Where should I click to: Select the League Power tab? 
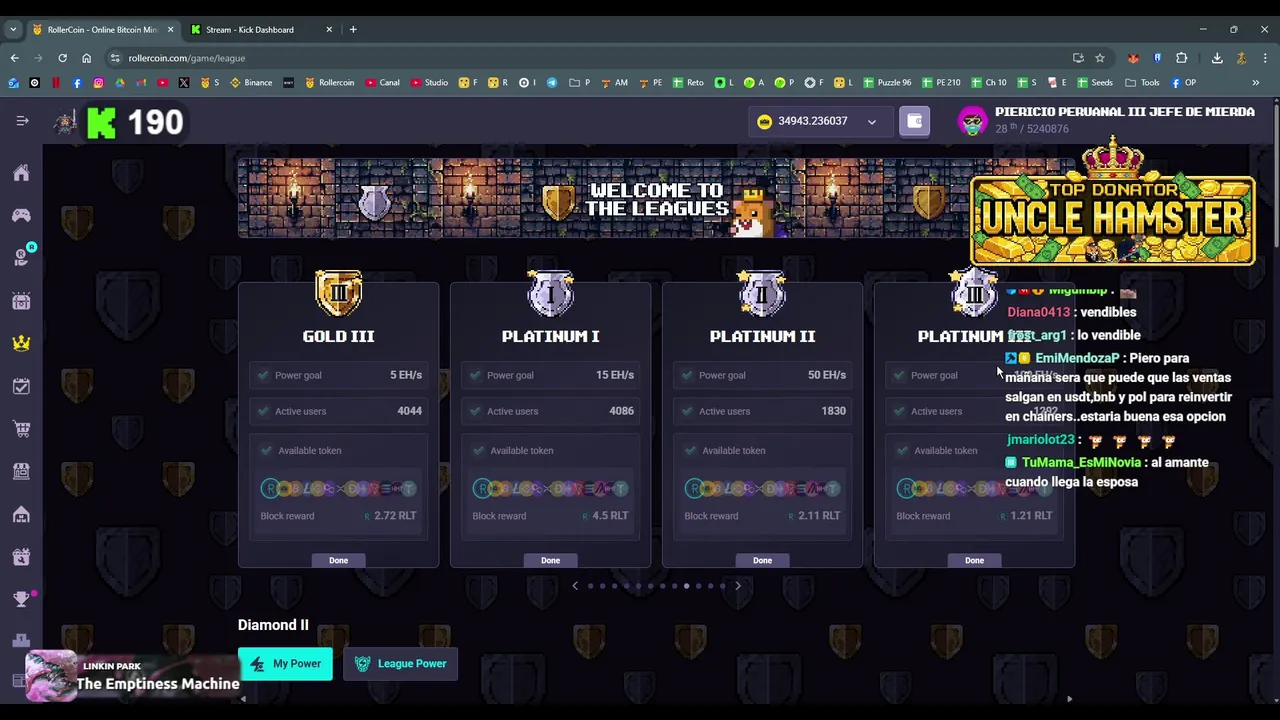tap(400, 663)
